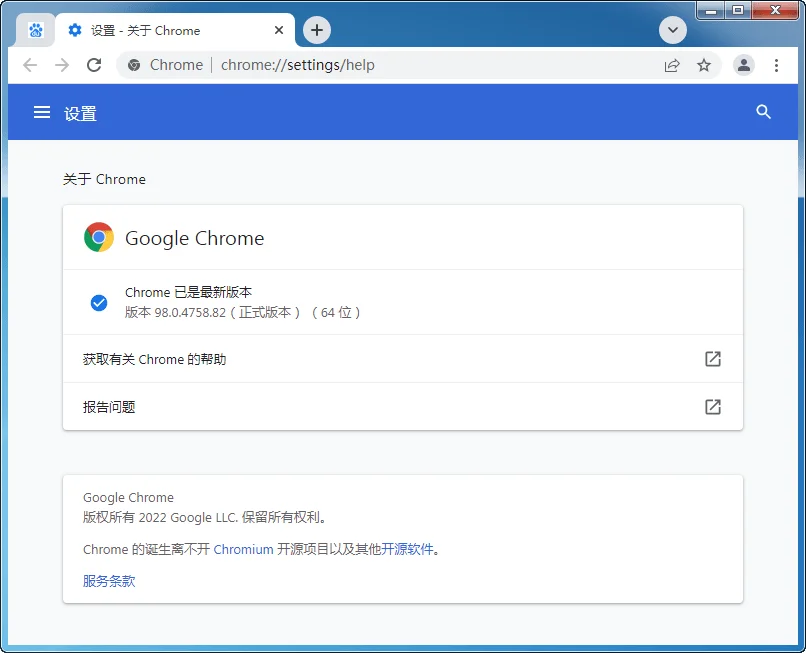Open the user profile avatar icon
This screenshot has width=806, height=653.
click(744, 65)
